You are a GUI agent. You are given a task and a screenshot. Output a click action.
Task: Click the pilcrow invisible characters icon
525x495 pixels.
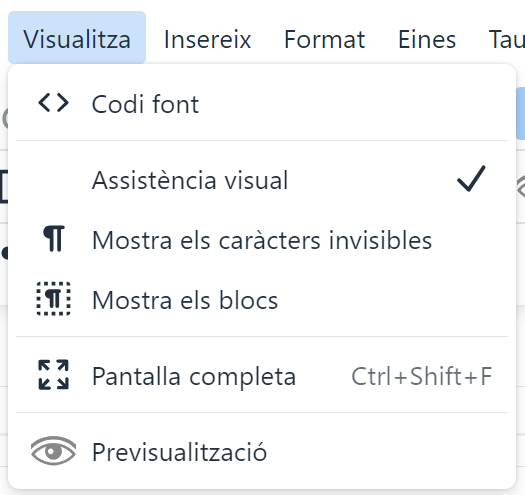[x=54, y=238]
